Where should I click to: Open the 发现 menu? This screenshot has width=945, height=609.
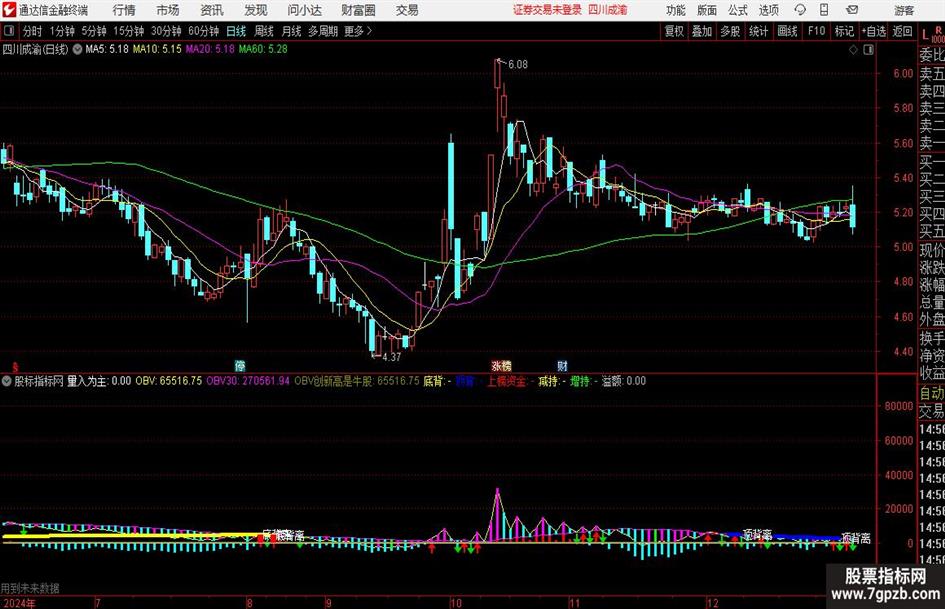[256, 10]
